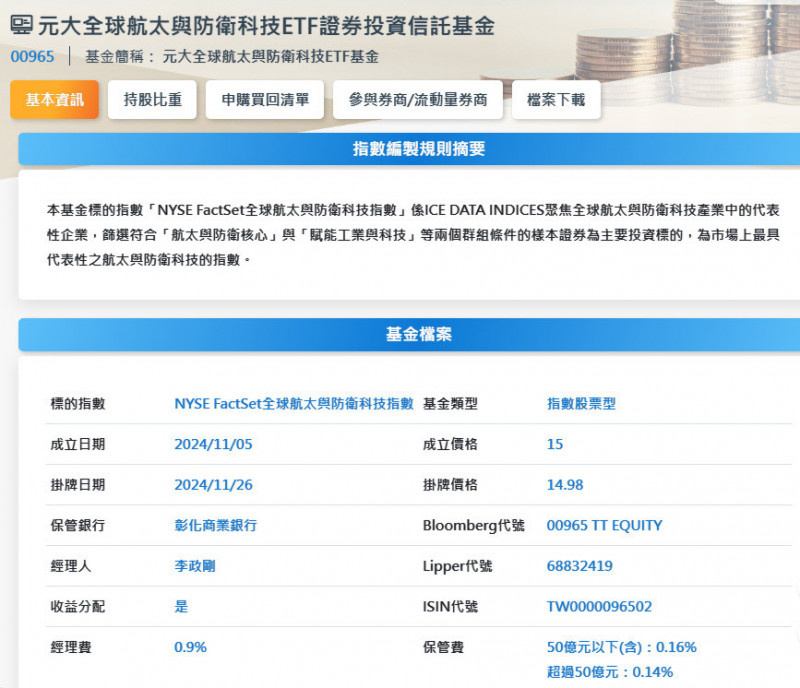Click fund manager name 李政剛

click(195, 566)
